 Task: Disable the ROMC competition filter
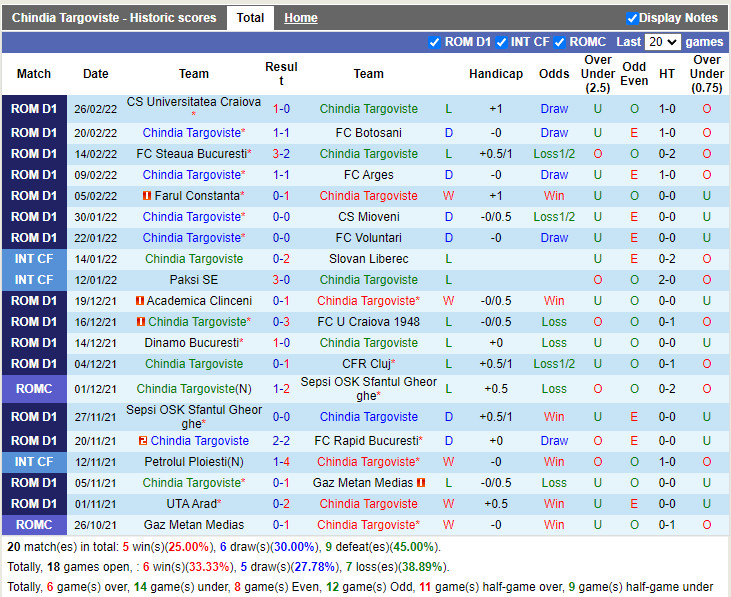click(559, 42)
